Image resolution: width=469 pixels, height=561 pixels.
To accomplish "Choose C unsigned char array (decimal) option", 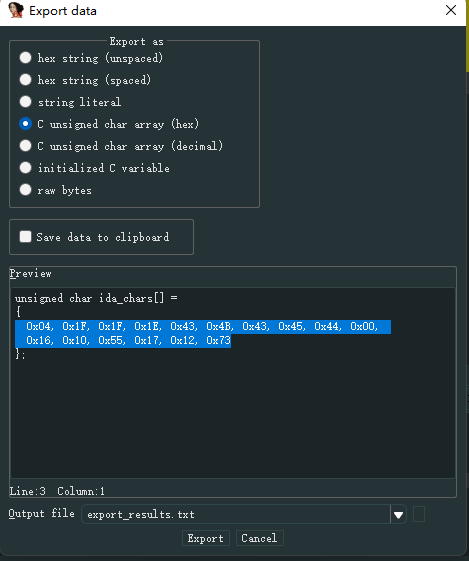I will click(x=25, y=146).
